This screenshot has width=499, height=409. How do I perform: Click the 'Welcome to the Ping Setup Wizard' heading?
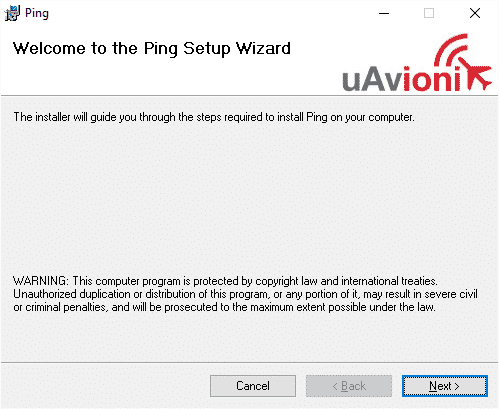click(x=152, y=49)
